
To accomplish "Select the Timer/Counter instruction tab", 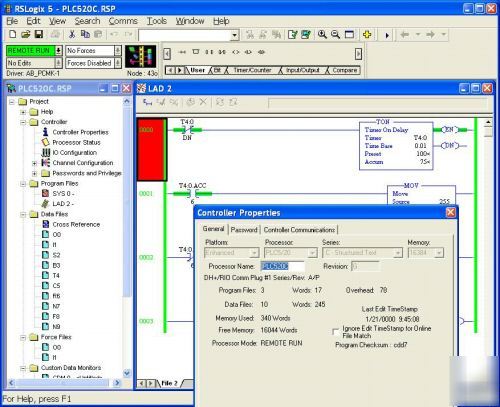I will pyautogui.click(x=252, y=70).
